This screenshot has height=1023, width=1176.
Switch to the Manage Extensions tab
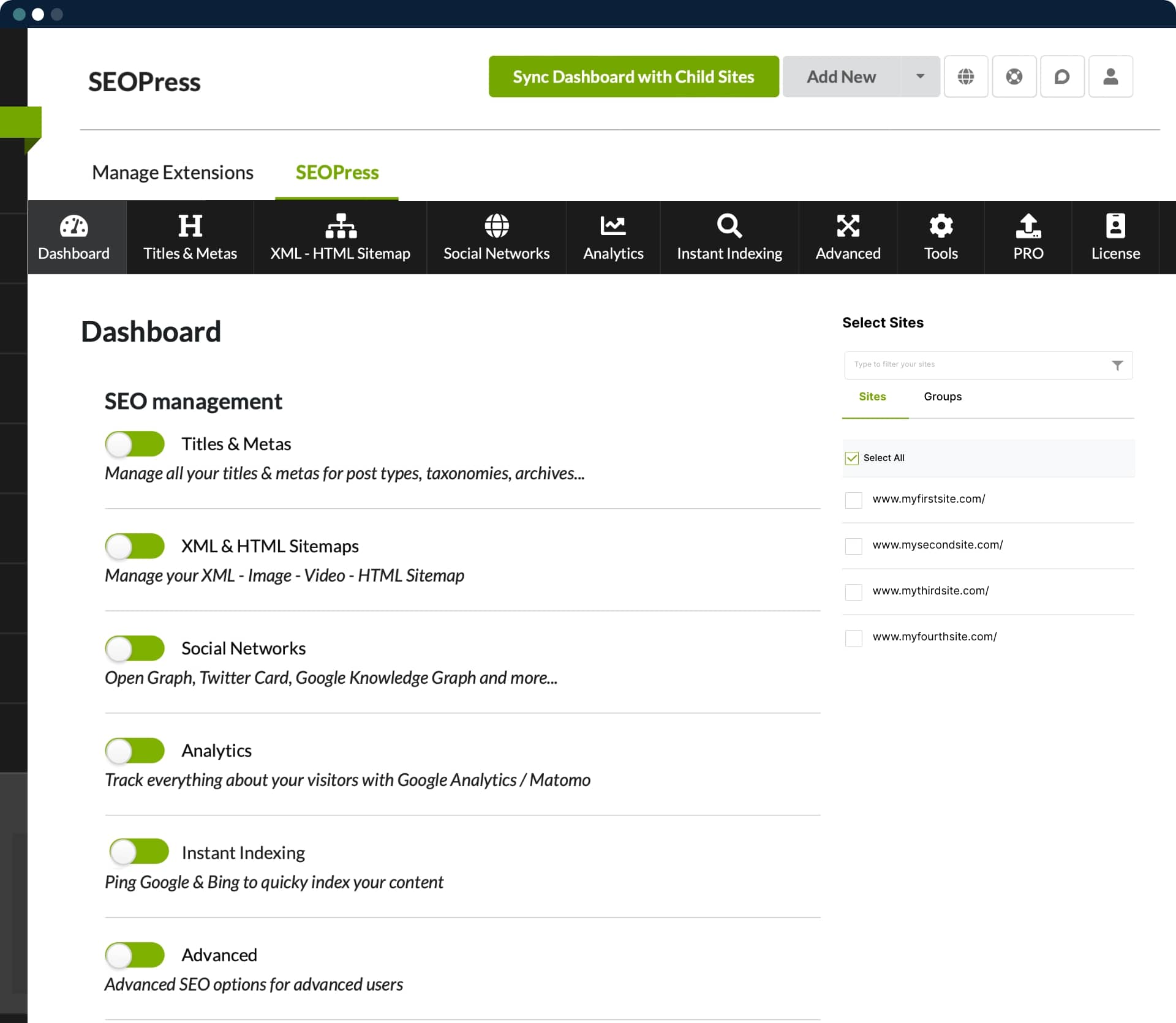[x=173, y=173]
